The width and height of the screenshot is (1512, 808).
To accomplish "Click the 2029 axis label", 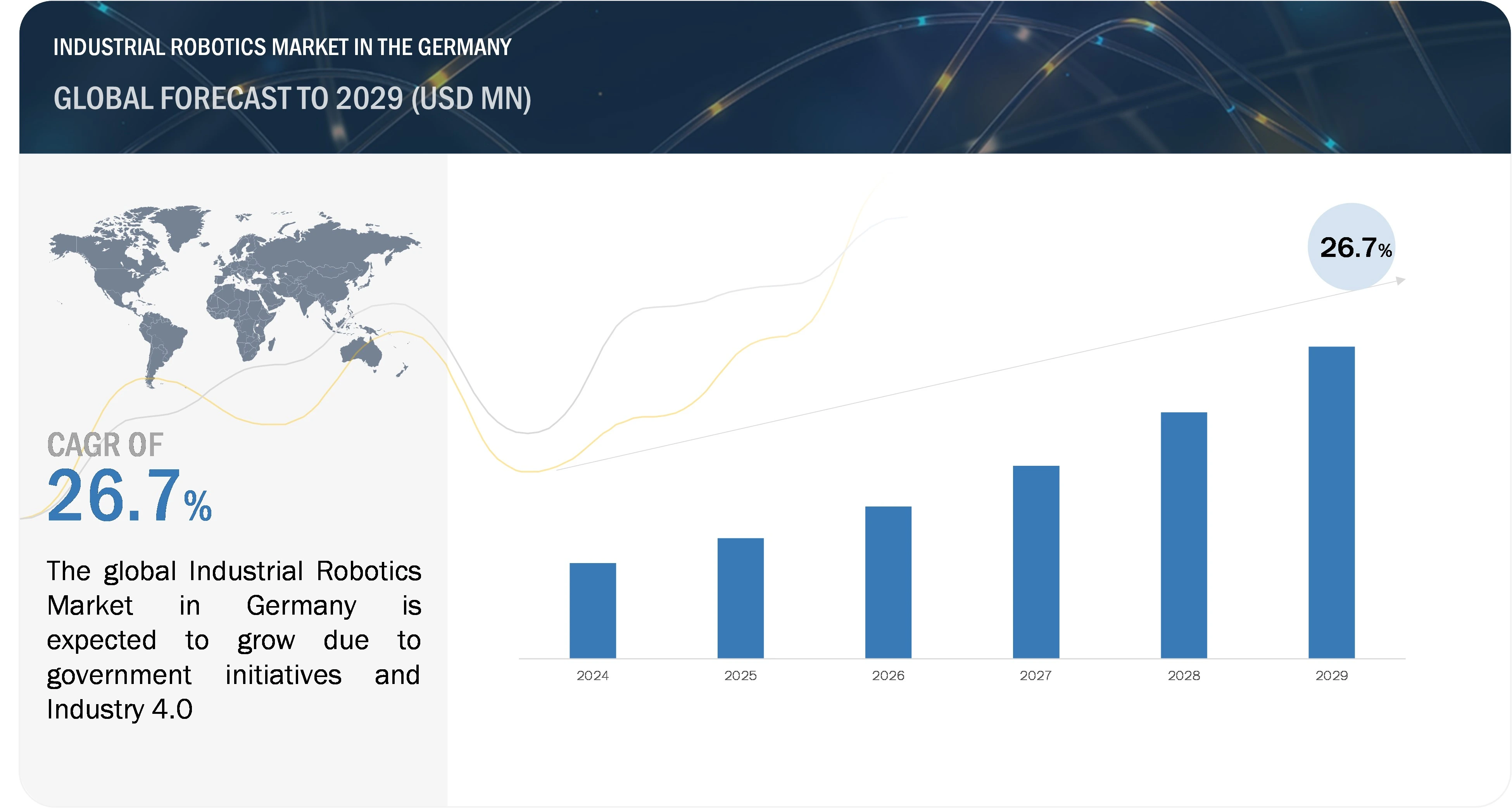I will [x=1331, y=675].
